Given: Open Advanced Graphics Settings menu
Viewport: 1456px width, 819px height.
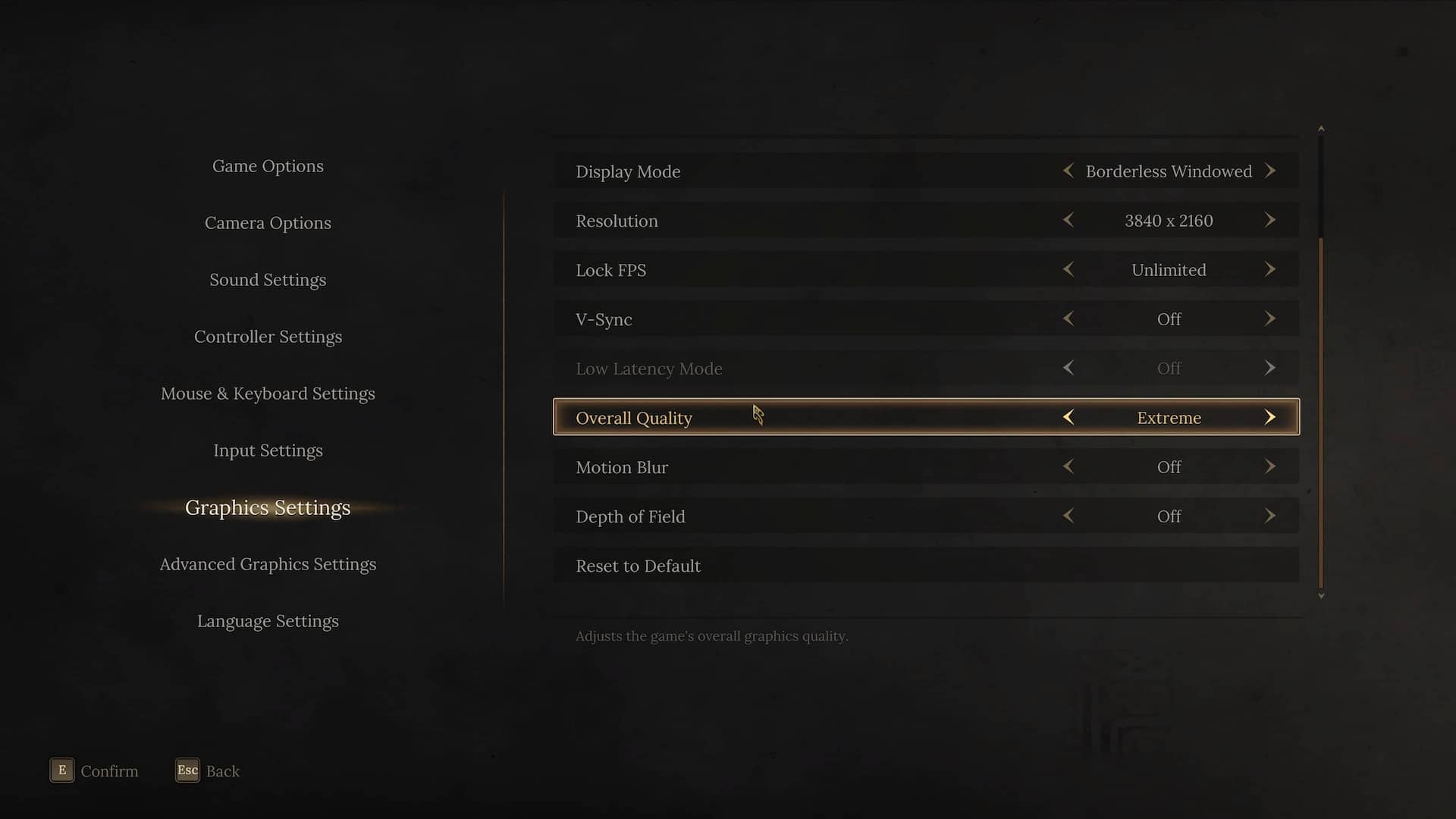Looking at the screenshot, I should pos(268,564).
